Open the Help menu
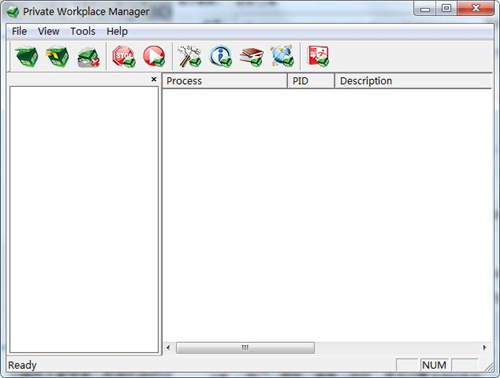The image size is (500, 378). pos(117,31)
